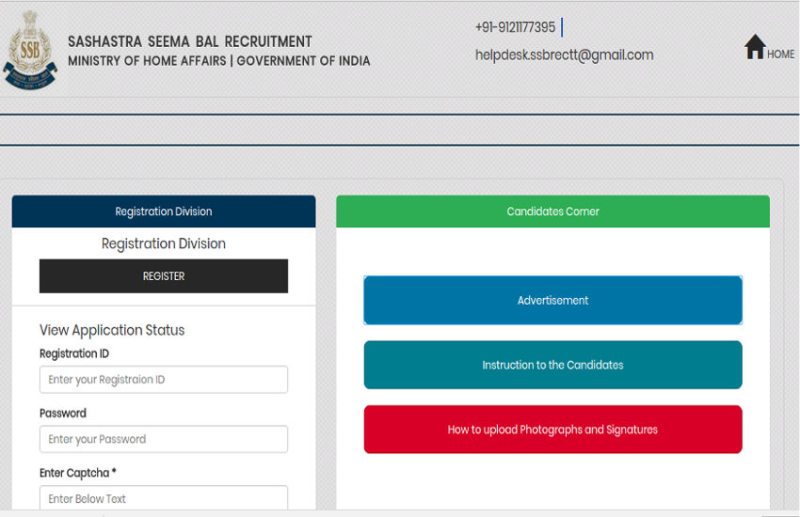Click the SASHASTRA SEEMA BAL RECRUITMENT title

(x=190, y=41)
